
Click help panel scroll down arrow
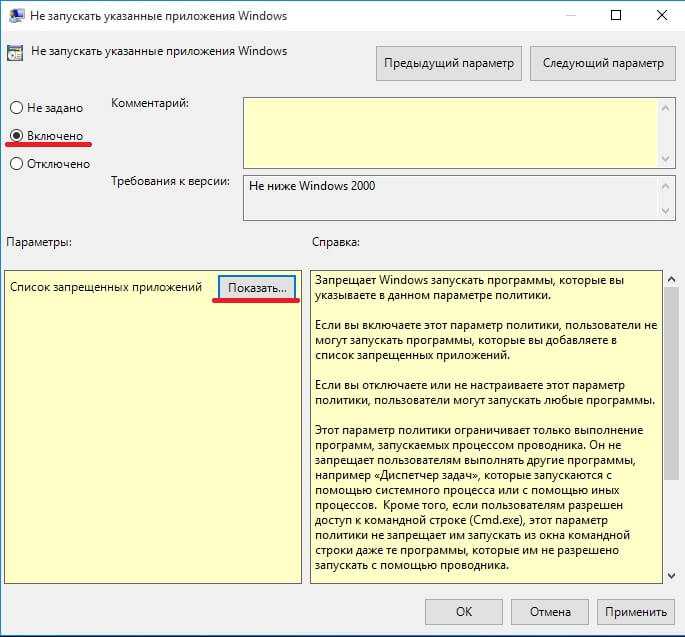672,576
